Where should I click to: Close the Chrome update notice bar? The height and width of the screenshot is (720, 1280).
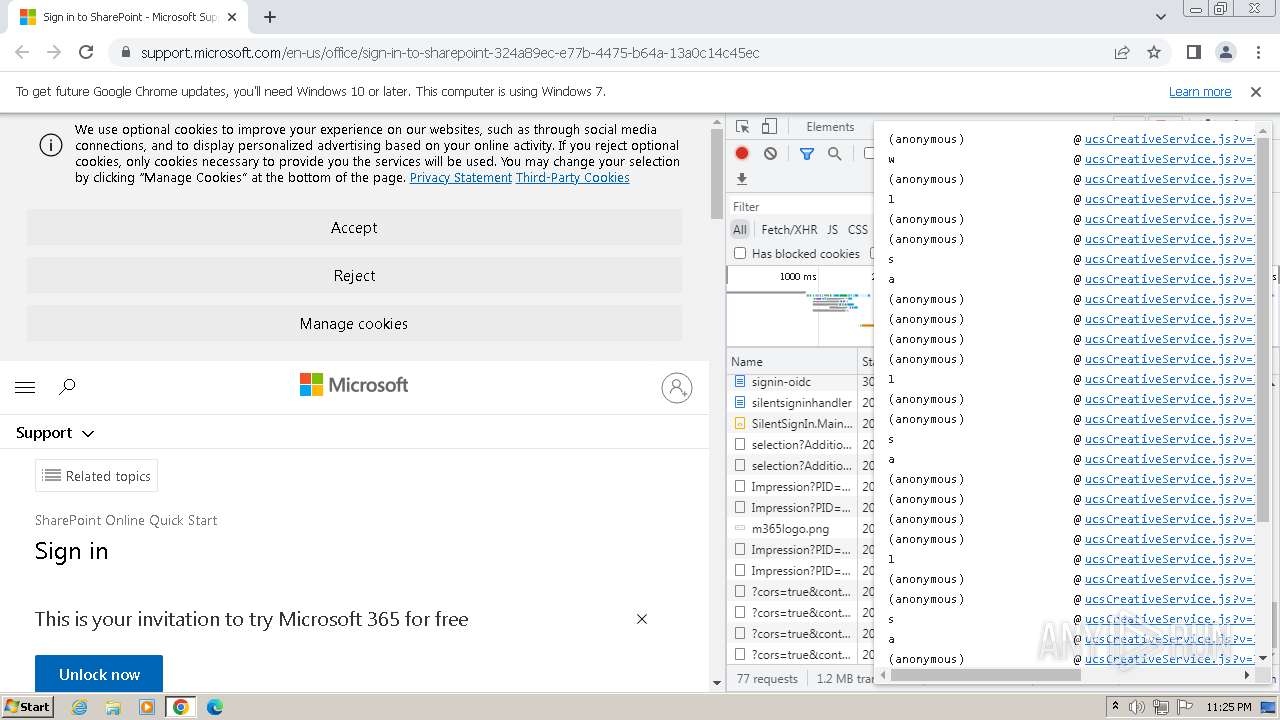(x=1256, y=91)
